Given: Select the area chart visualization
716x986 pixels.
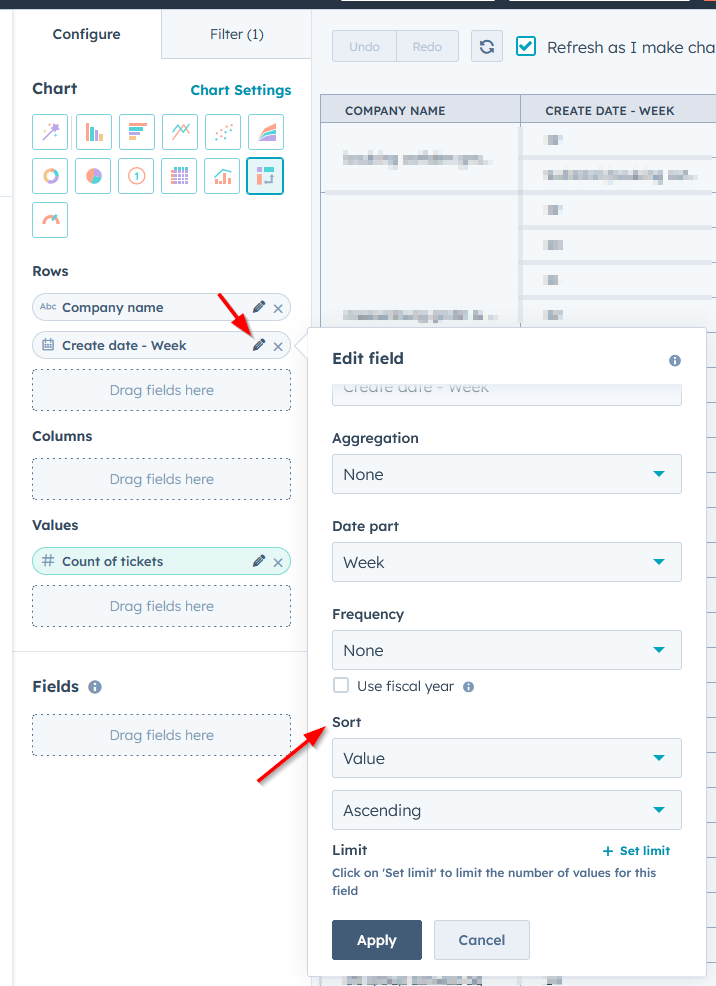Looking at the screenshot, I should (265, 131).
